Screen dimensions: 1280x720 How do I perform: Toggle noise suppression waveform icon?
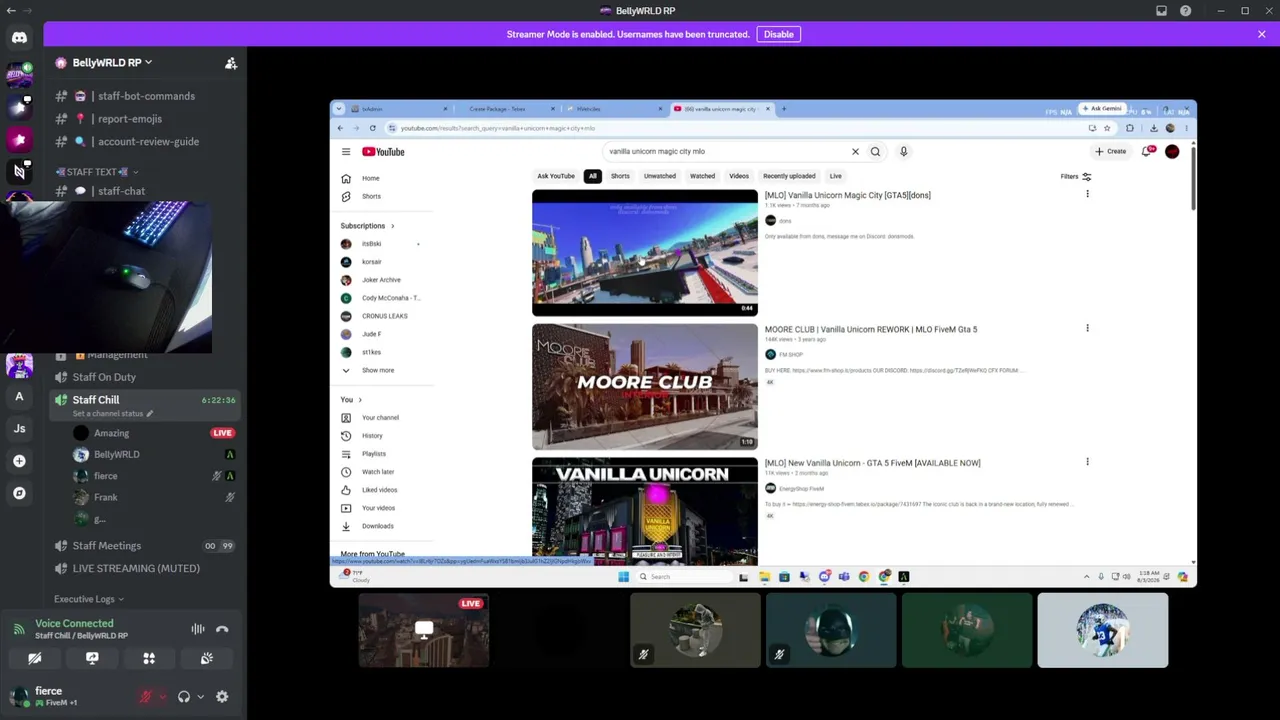tap(198, 629)
